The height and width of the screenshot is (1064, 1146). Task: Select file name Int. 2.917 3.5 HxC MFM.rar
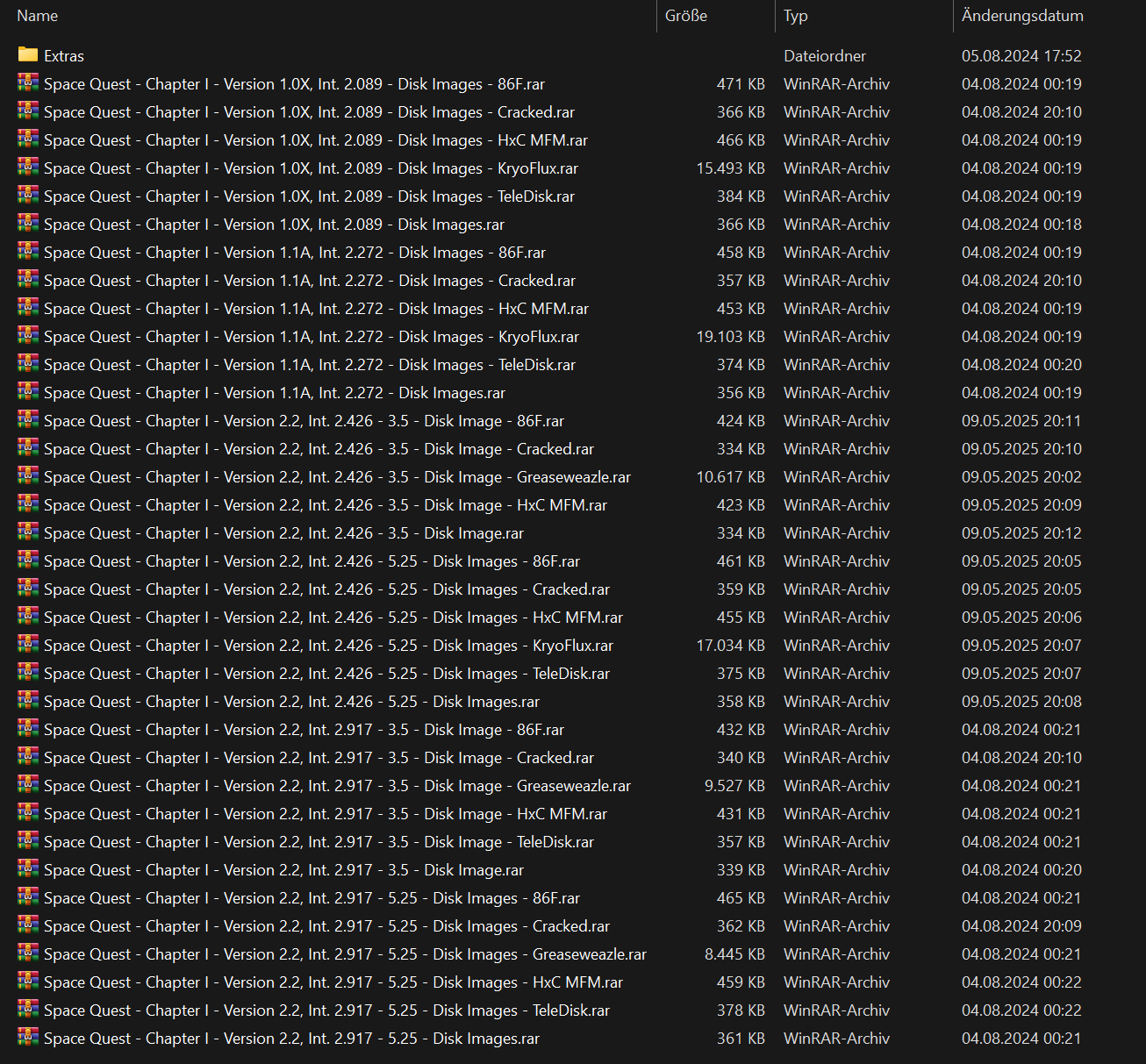point(326,814)
